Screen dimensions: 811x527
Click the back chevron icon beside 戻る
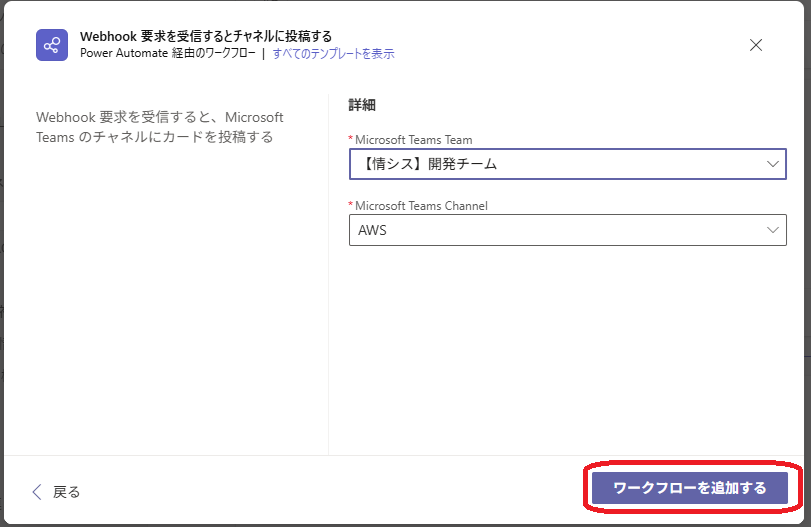click(37, 492)
